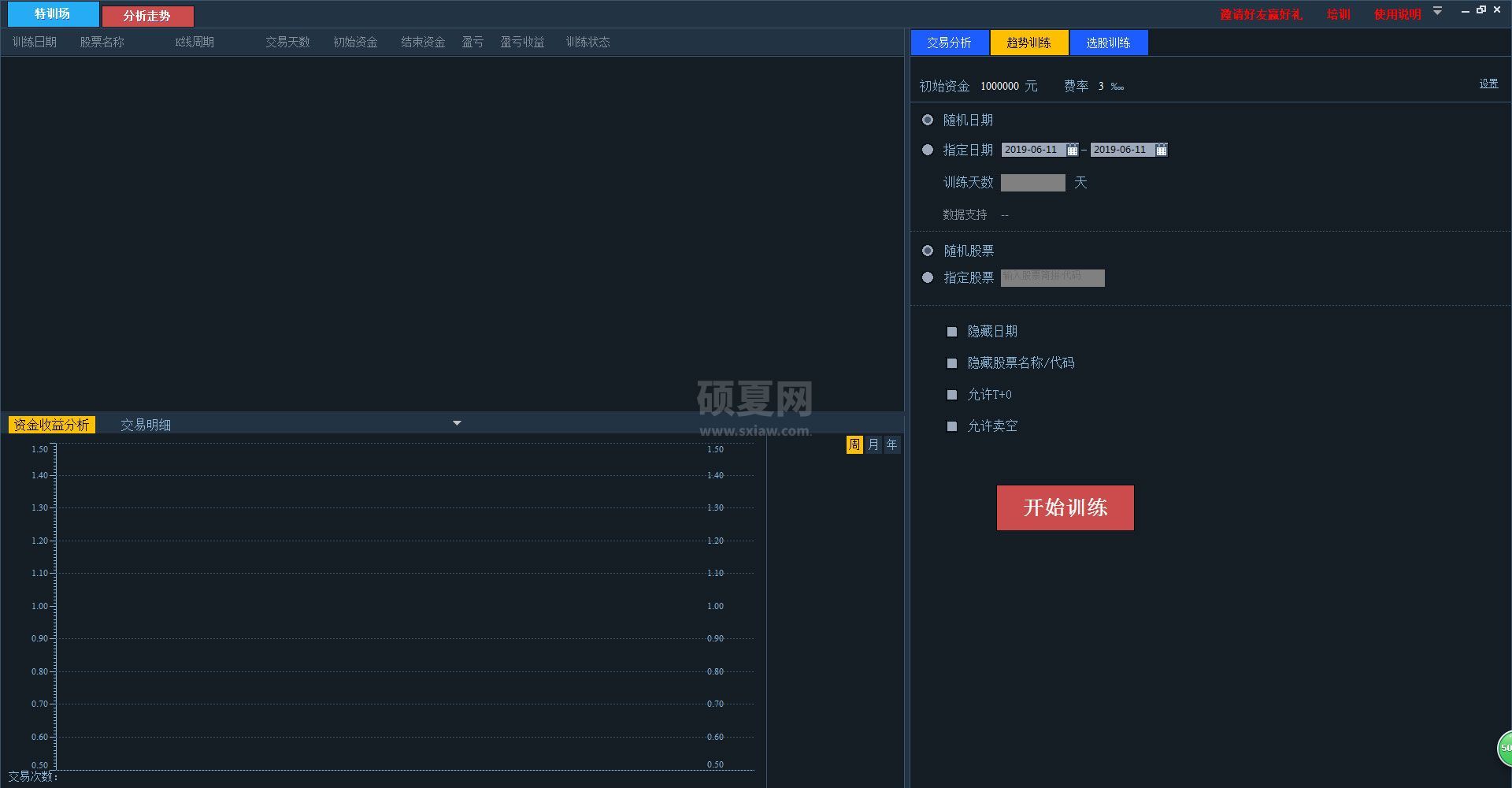Click the 训练天数 input field

coord(1033,183)
